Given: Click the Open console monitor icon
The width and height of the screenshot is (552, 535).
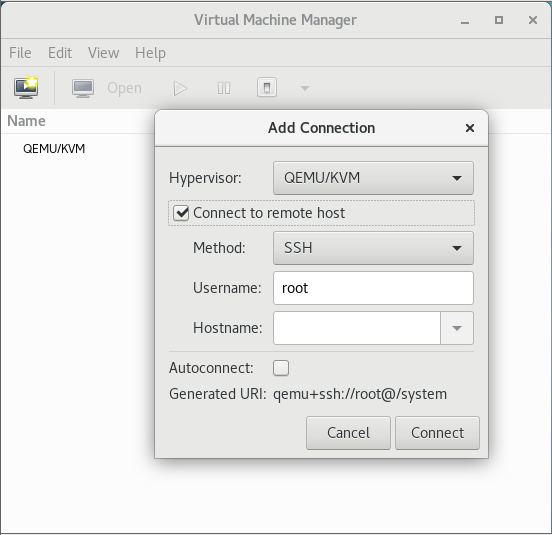Looking at the screenshot, I should (x=83, y=88).
